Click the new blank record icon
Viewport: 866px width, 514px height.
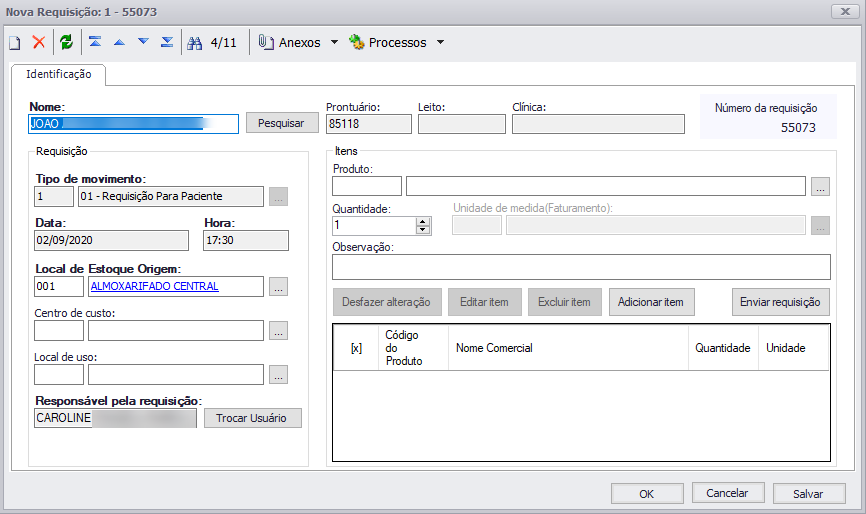point(15,43)
